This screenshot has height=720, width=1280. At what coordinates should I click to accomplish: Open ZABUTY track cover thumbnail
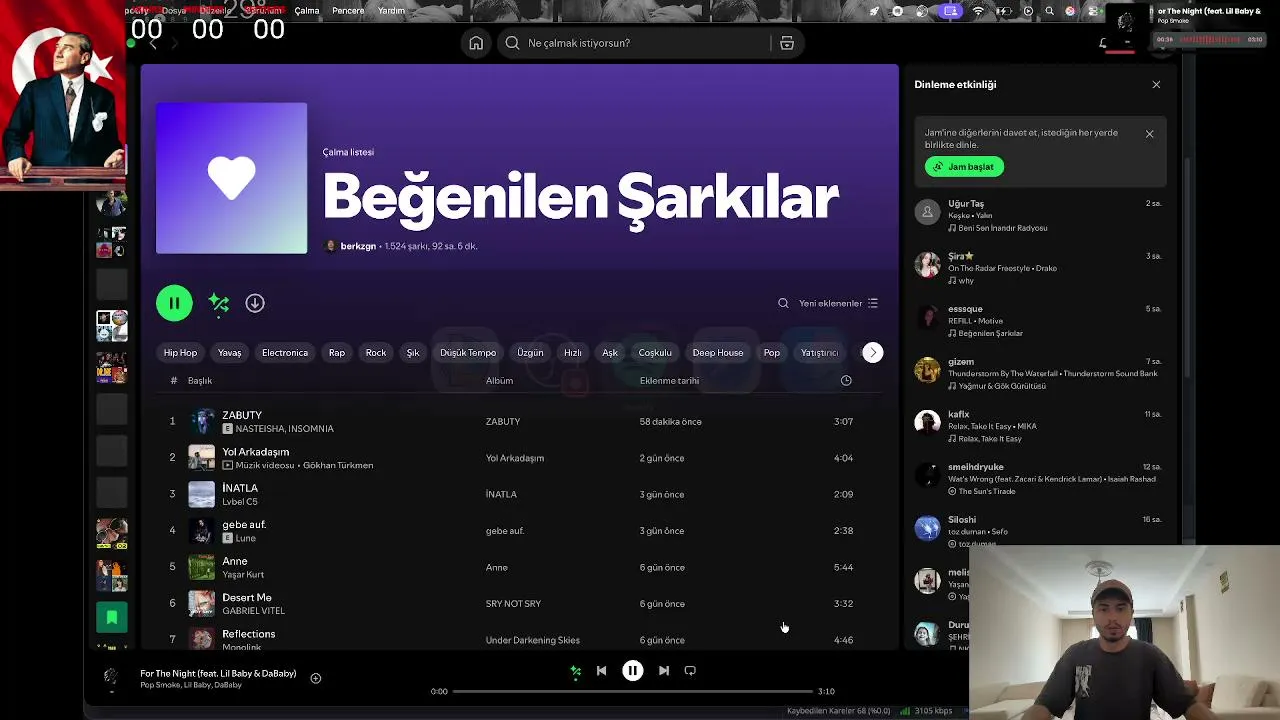tap(202, 421)
